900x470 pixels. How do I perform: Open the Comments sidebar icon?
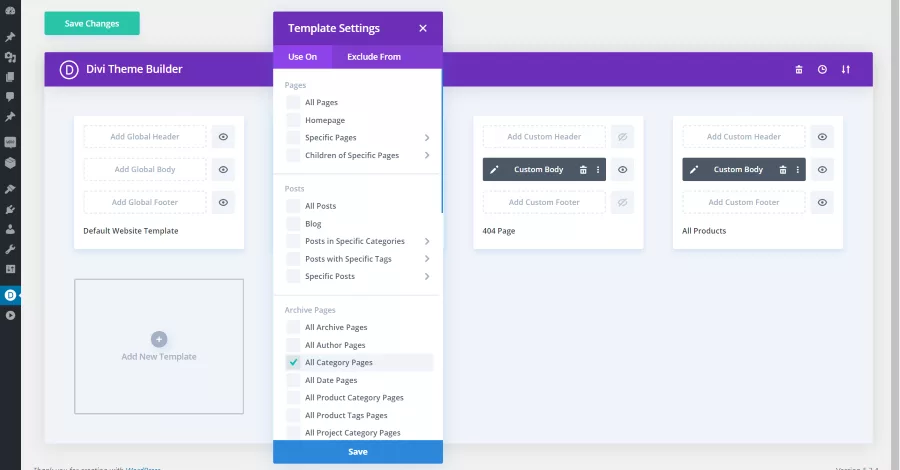(10, 96)
